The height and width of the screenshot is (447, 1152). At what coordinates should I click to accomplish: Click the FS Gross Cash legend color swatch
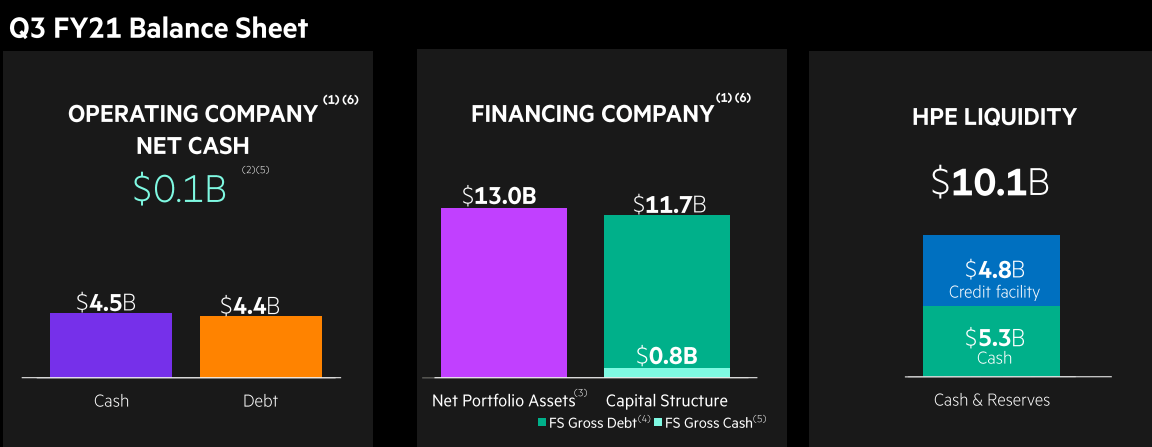point(658,423)
